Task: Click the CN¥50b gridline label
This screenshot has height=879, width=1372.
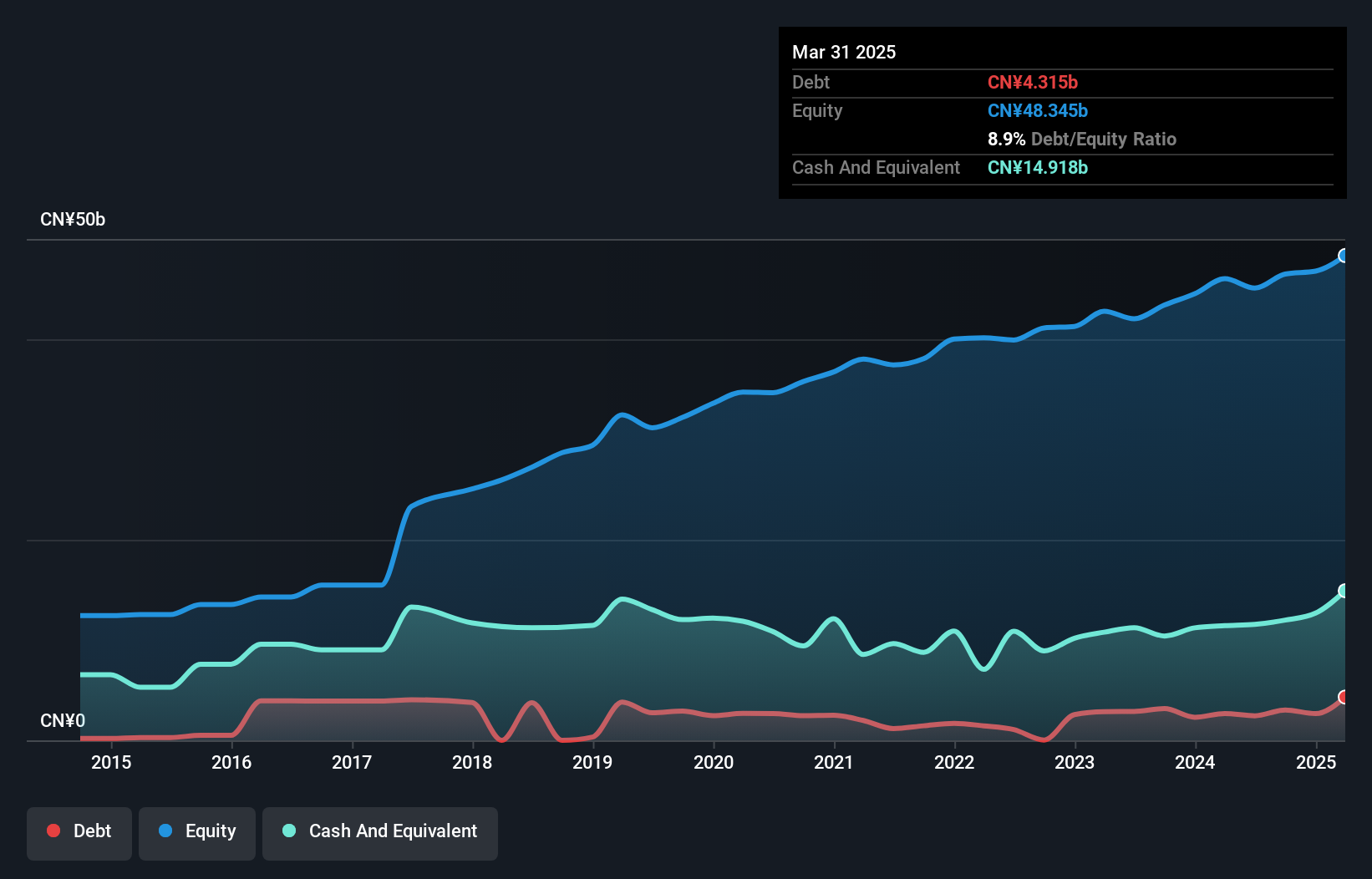Action: 73,220
